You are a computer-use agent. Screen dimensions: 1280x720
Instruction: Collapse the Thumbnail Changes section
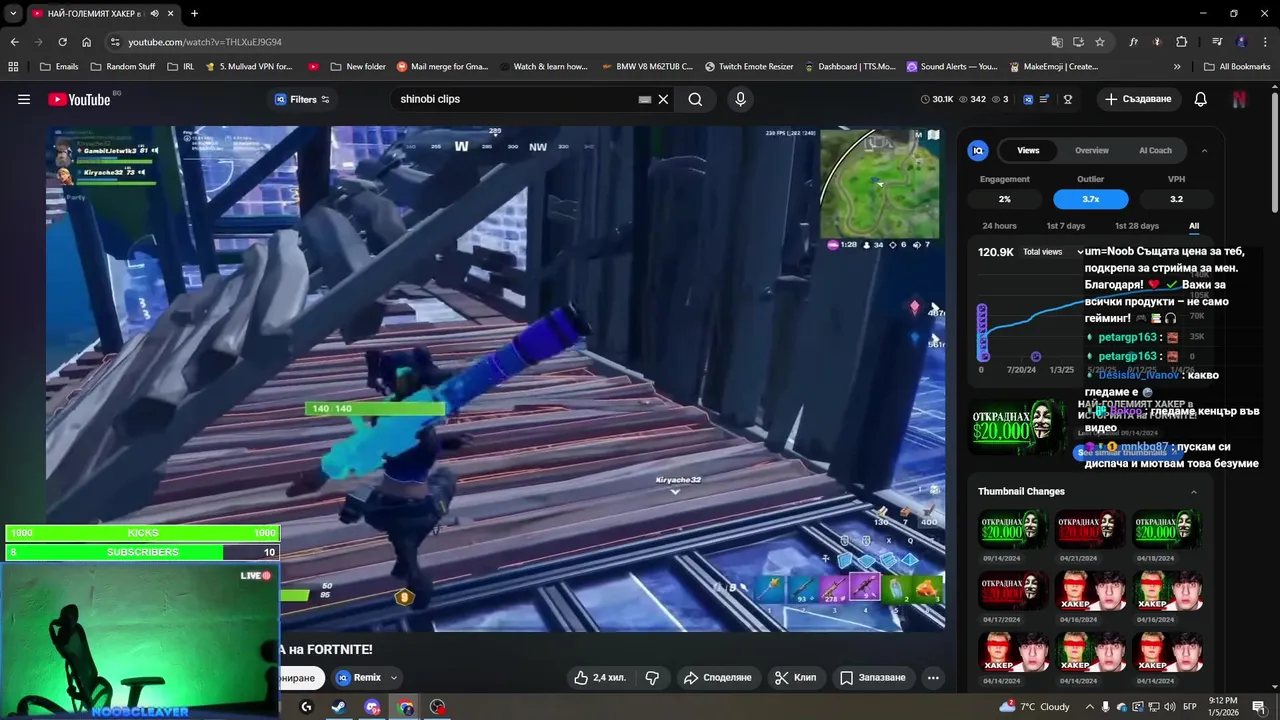(x=1193, y=492)
